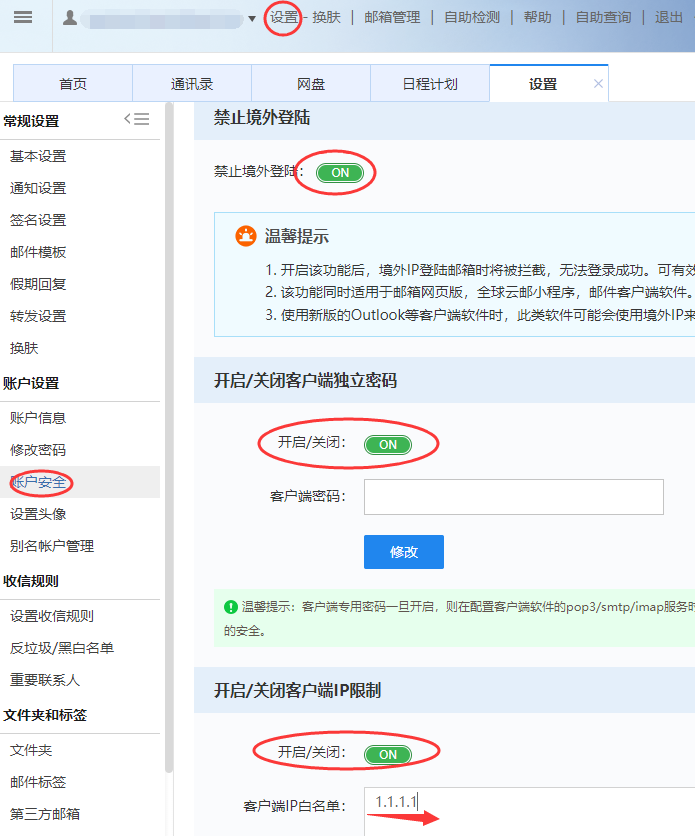The width and height of the screenshot is (695, 836).
Task: Toggle the 禁止境外登陆 switch
Action: coord(340,172)
